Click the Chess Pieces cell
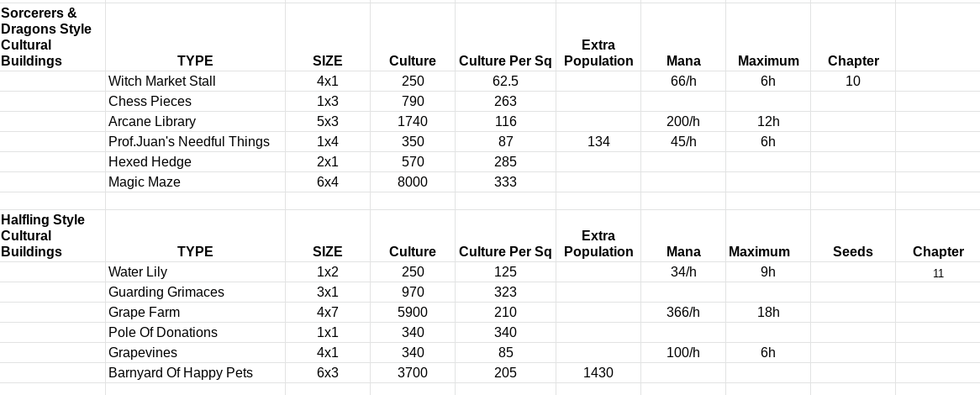 (195, 101)
